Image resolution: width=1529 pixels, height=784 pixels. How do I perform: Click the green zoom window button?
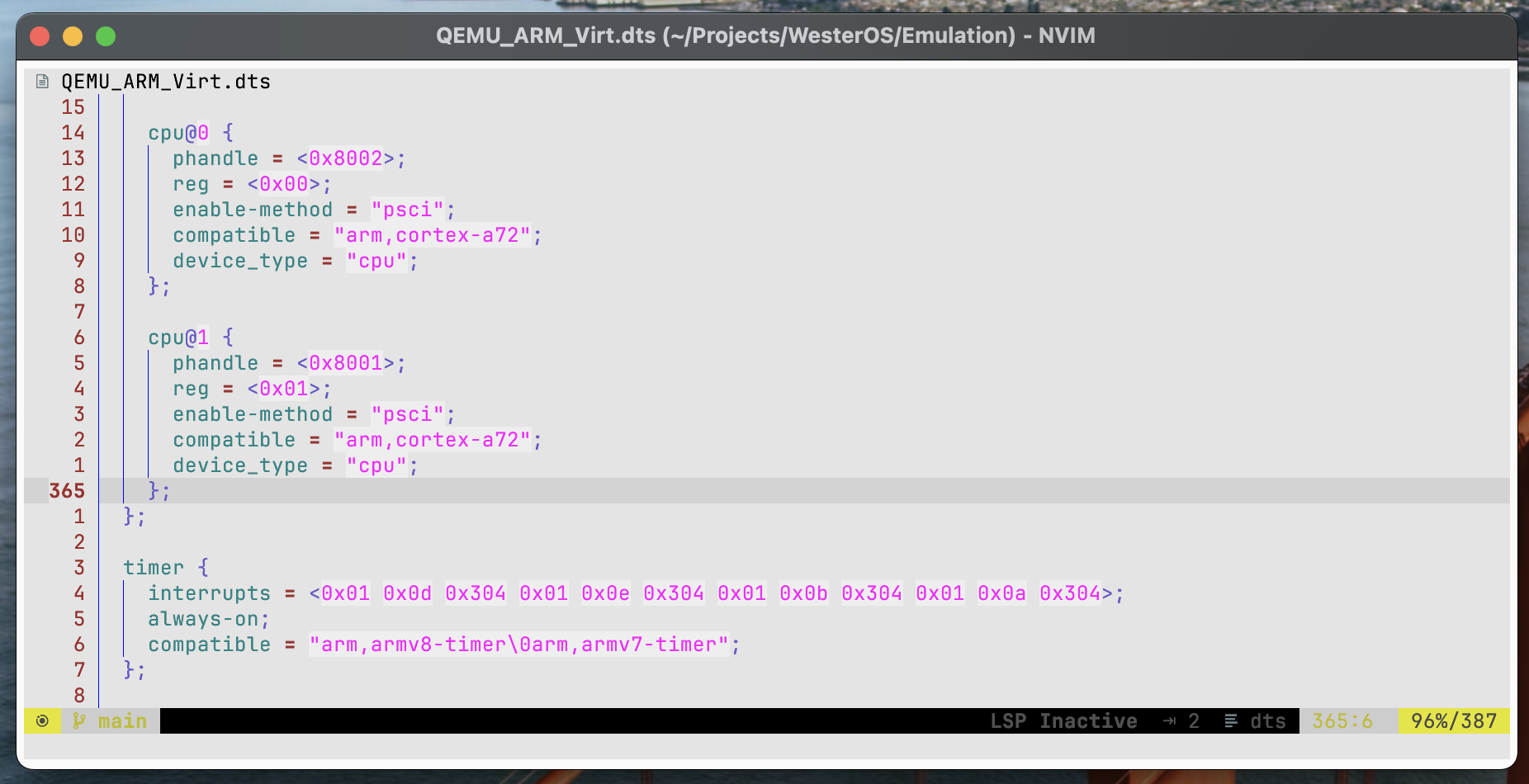click(x=106, y=36)
